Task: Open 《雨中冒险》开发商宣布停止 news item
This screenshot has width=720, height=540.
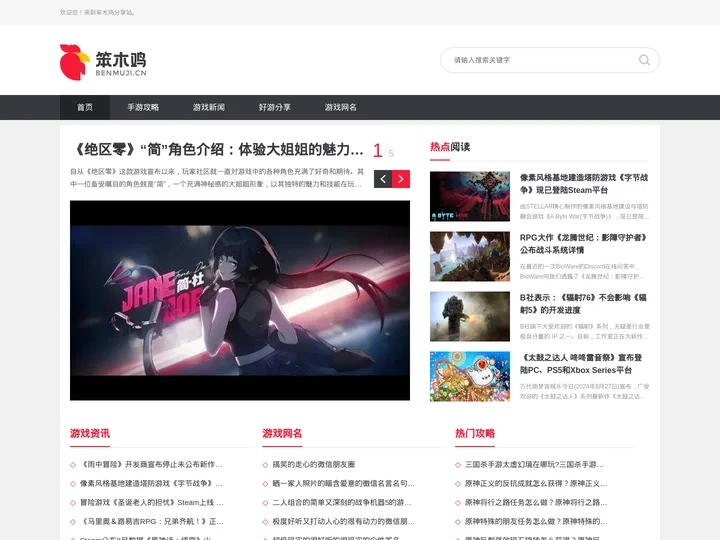Action: [151, 465]
